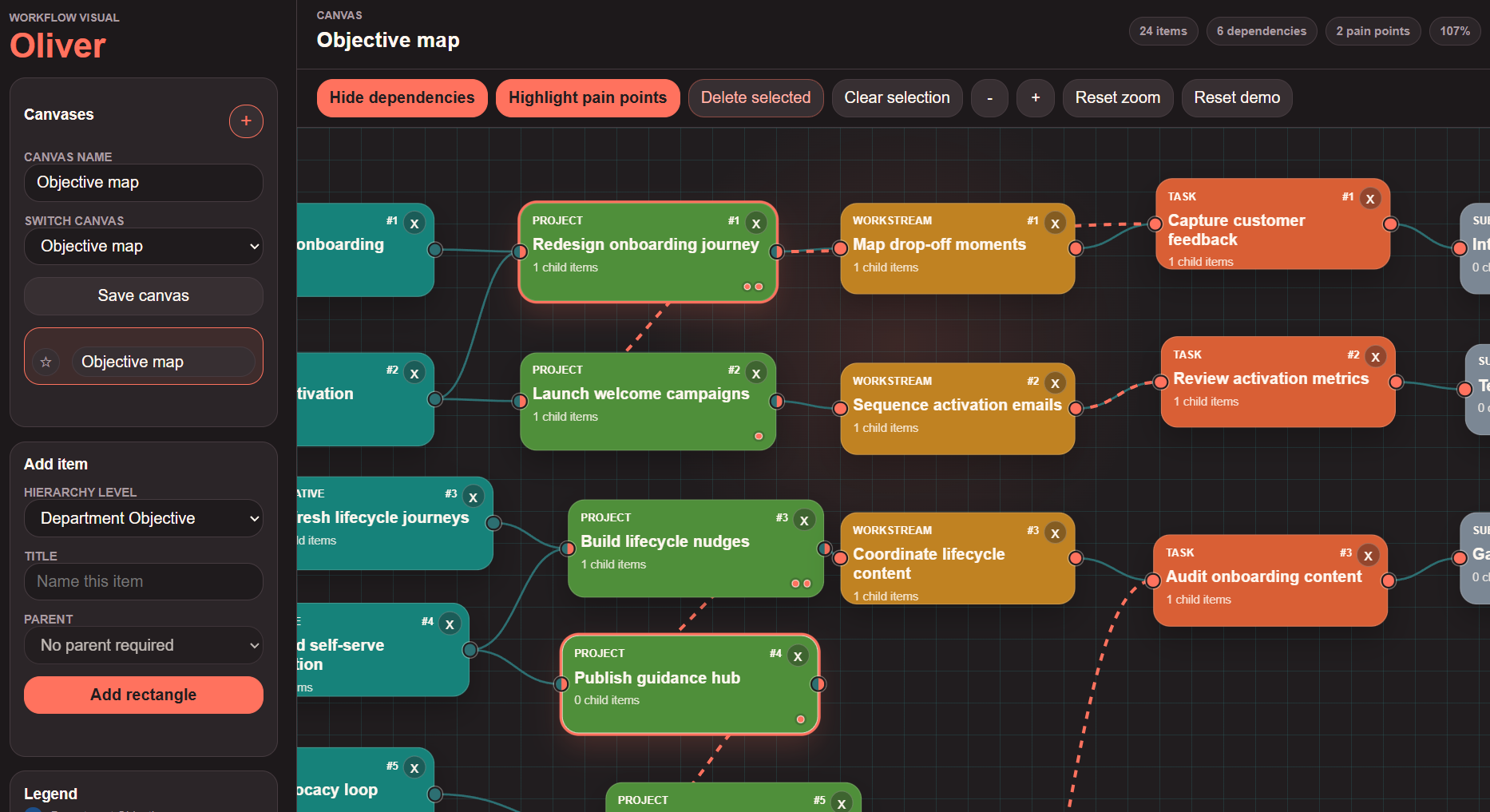Image resolution: width=1490 pixels, height=812 pixels.
Task: Focus the Title 'Name this item' field
Action: (x=144, y=581)
